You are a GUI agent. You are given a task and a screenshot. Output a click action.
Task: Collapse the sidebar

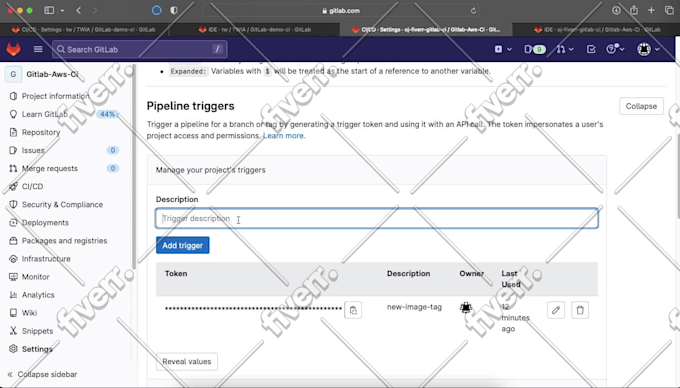pyautogui.click(x=42, y=374)
